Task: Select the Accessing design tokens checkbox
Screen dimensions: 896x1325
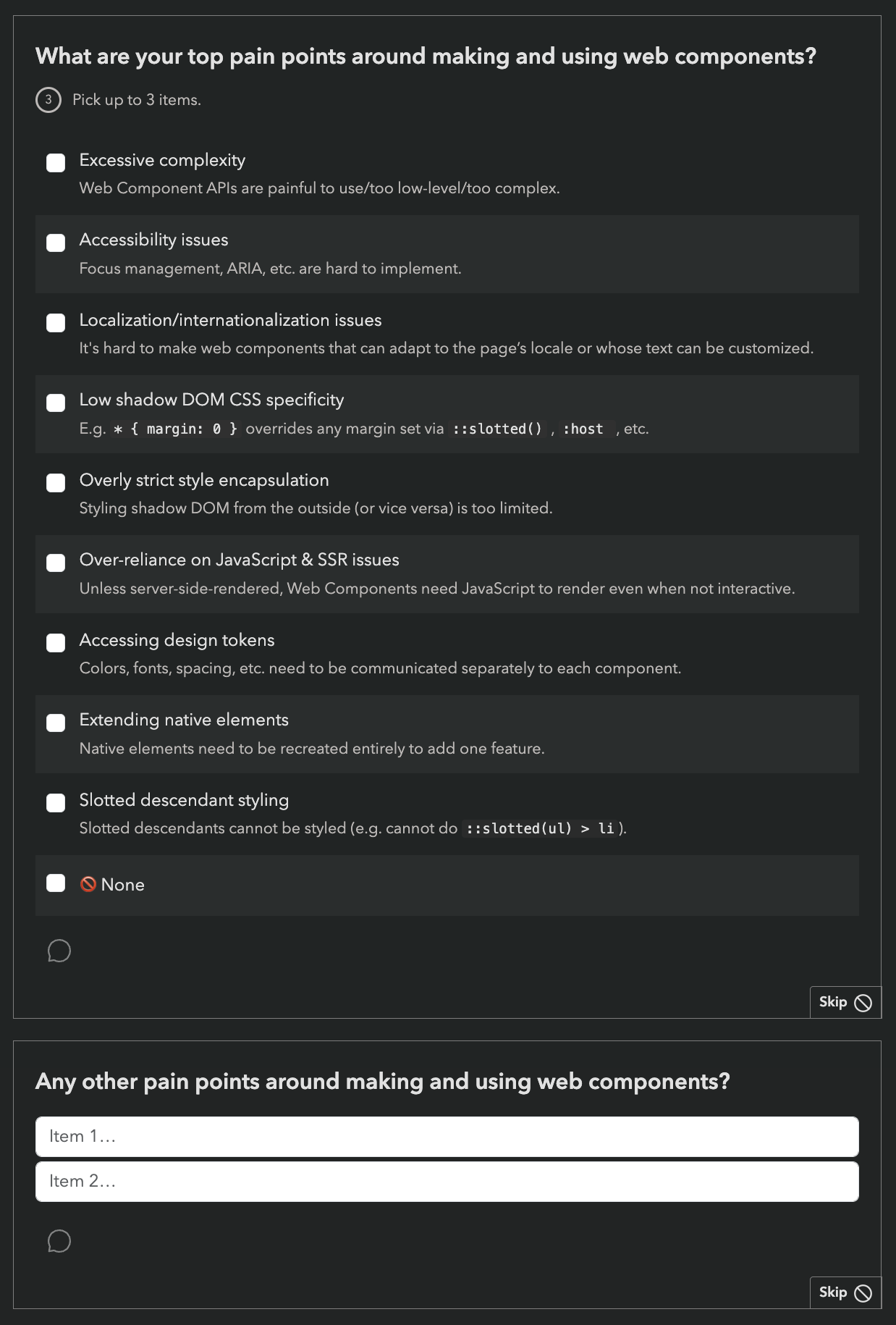Action: pos(56,643)
